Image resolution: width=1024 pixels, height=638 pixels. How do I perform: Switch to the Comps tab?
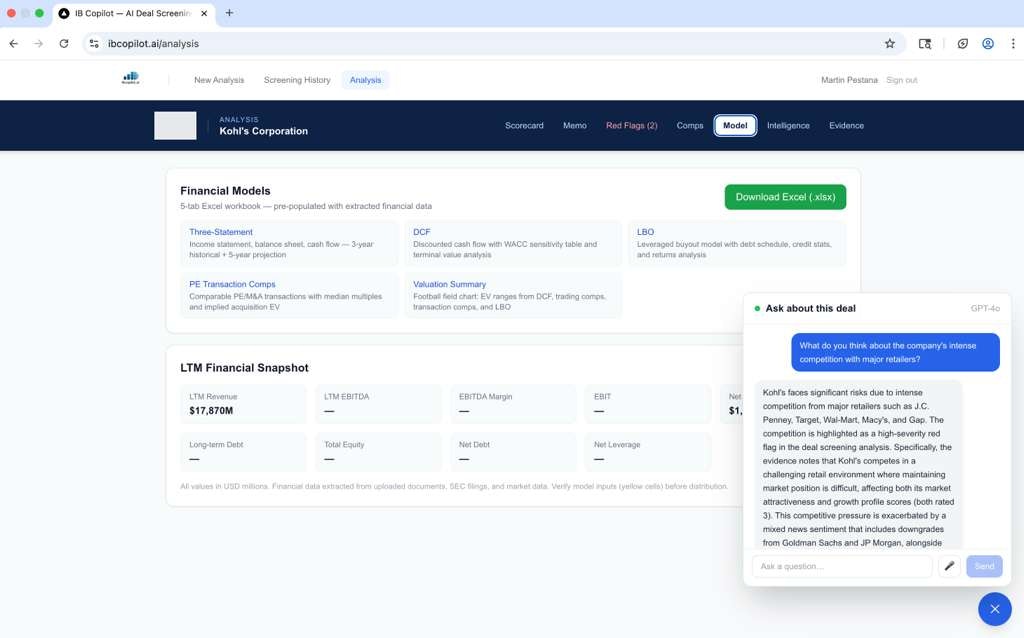coord(690,125)
